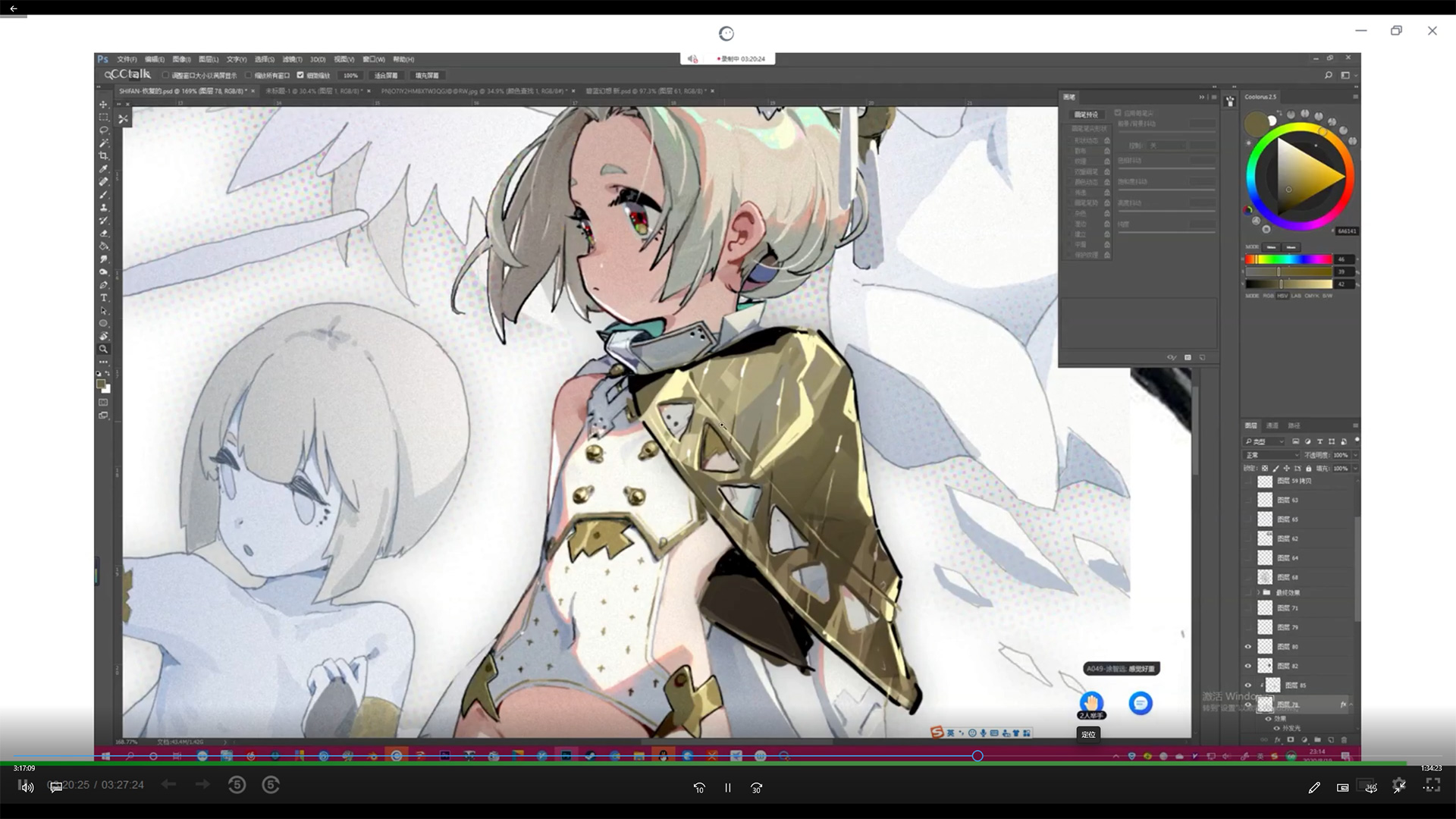The width and height of the screenshot is (1456, 819).
Task: Select the Brush tool
Action: pos(104,194)
